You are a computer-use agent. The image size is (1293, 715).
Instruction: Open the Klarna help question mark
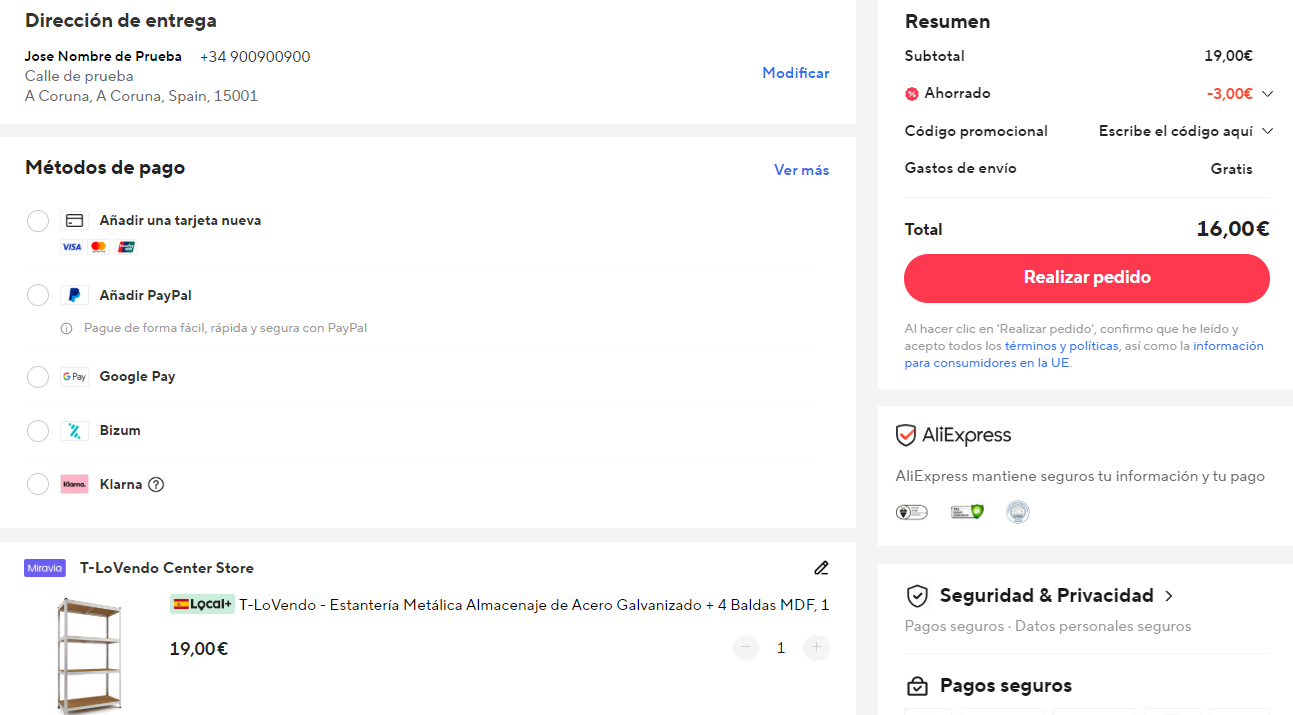click(156, 485)
